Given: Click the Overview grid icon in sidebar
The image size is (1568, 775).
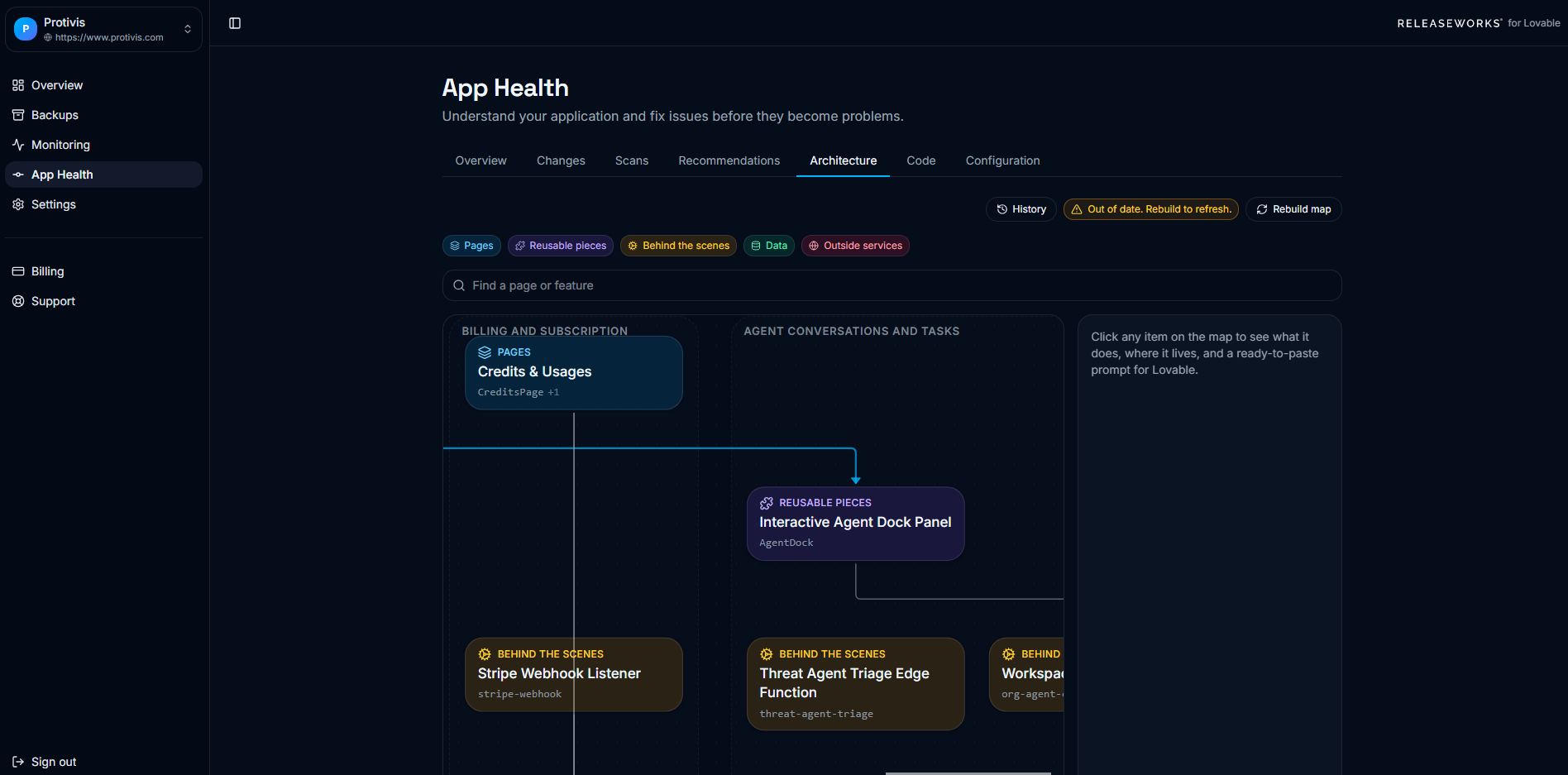Looking at the screenshot, I should (18, 85).
